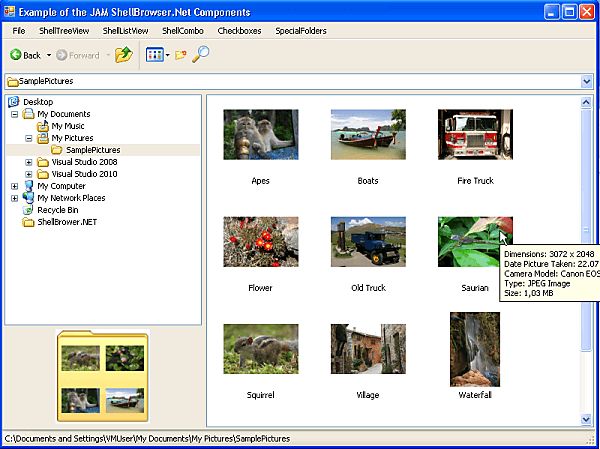Open the SpecialFolders menu
600x449 pixels.
tap(301, 31)
